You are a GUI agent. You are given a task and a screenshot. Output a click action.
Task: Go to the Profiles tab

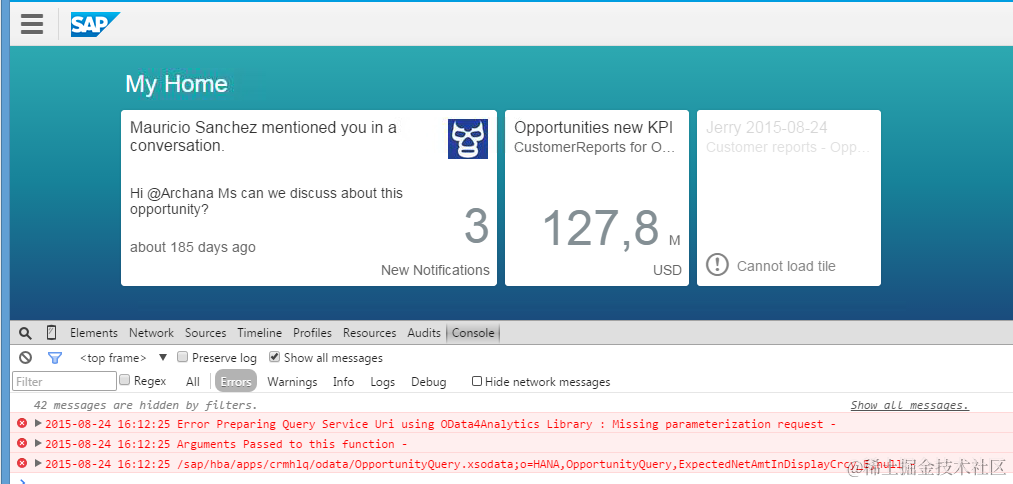click(x=312, y=333)
